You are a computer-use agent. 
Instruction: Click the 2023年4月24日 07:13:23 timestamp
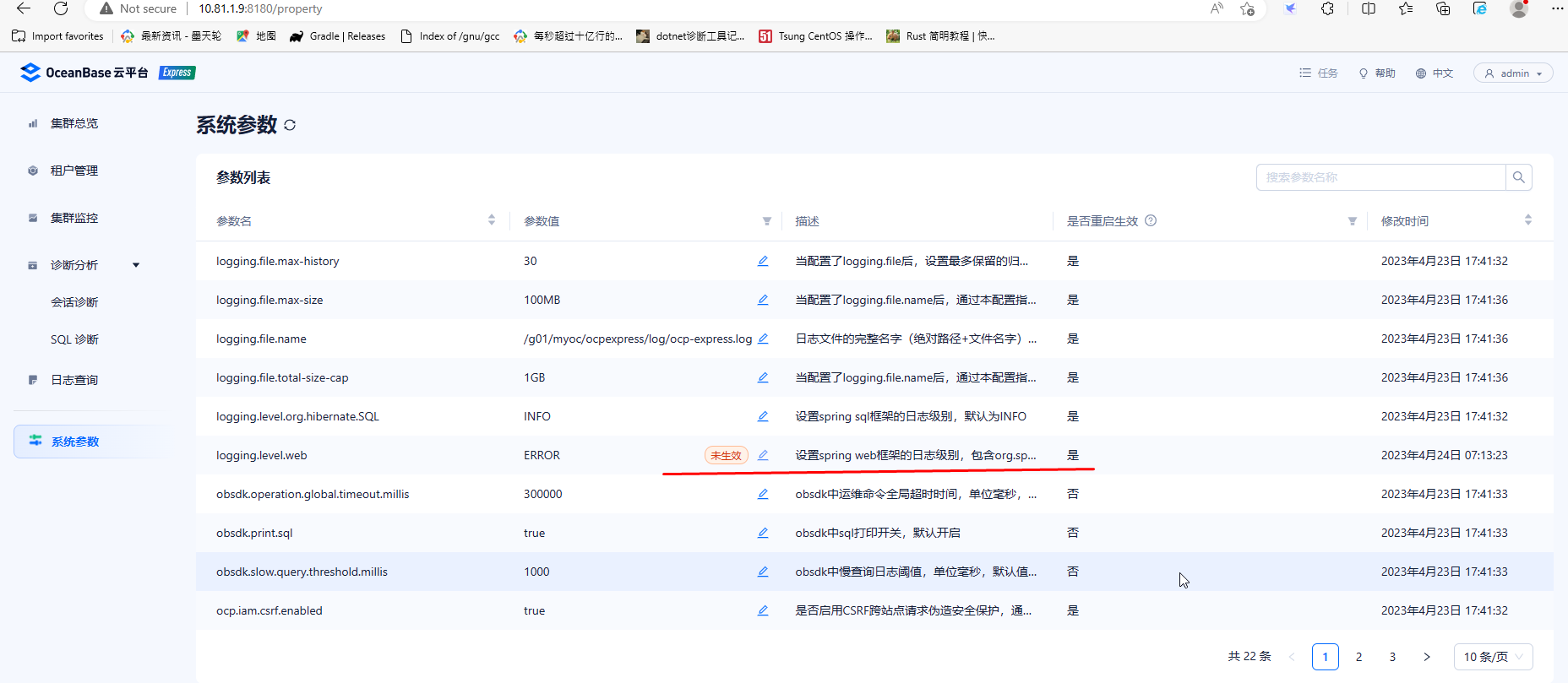coord(1445,455)
